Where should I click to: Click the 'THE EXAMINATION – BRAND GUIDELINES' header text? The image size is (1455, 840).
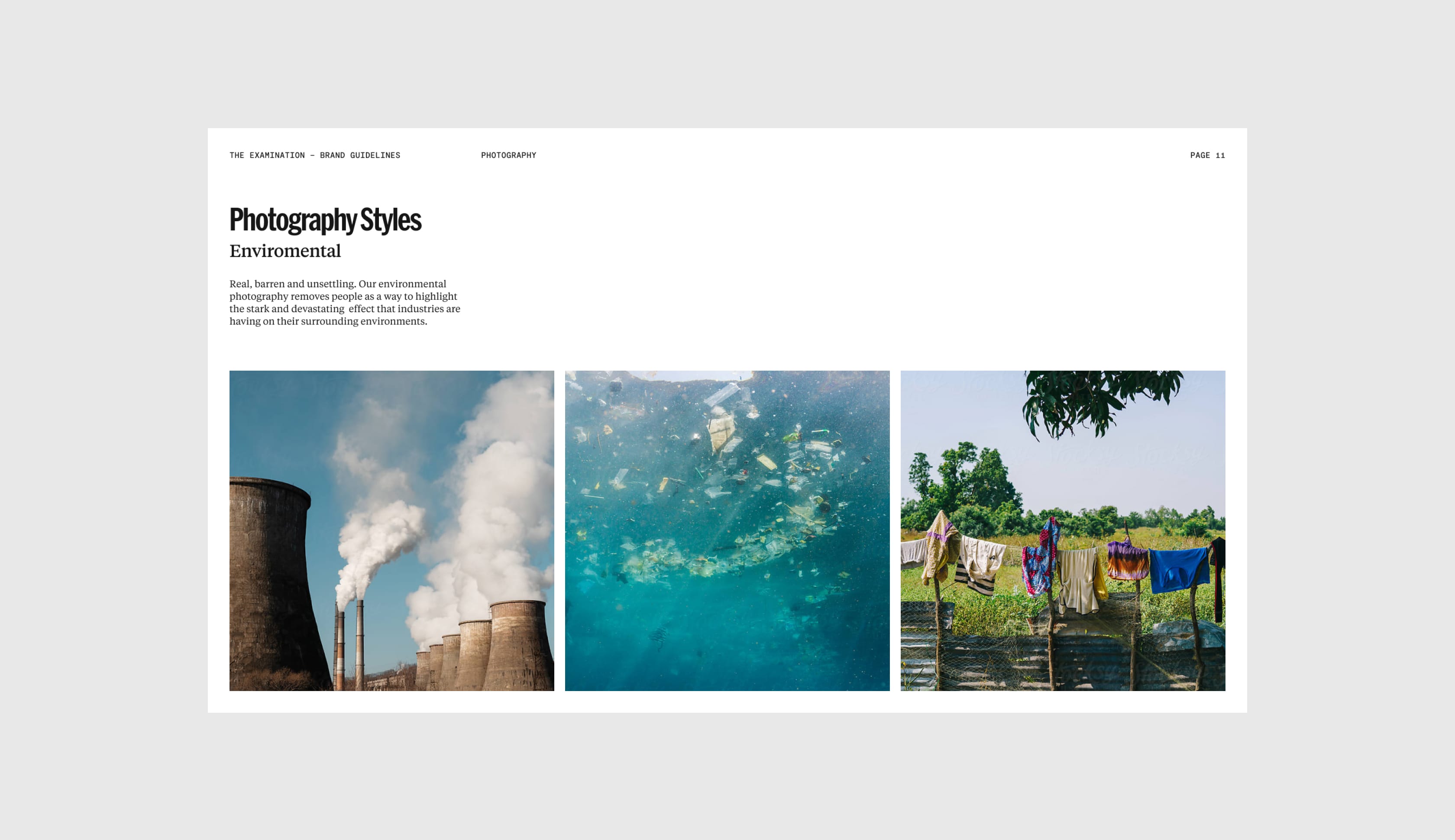point(314,155)
